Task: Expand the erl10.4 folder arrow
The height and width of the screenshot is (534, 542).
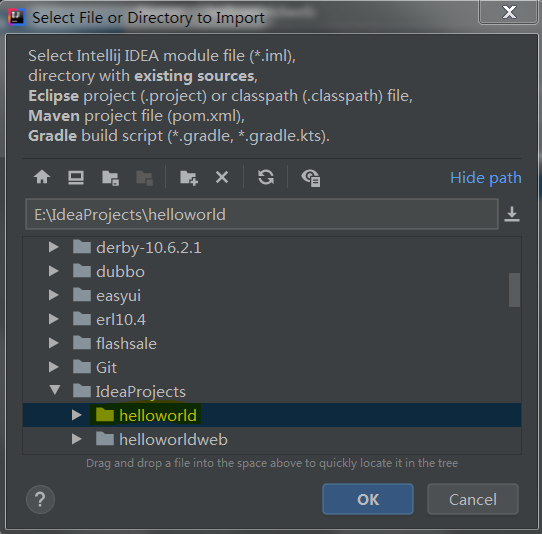Action: (x=54, y=319)
